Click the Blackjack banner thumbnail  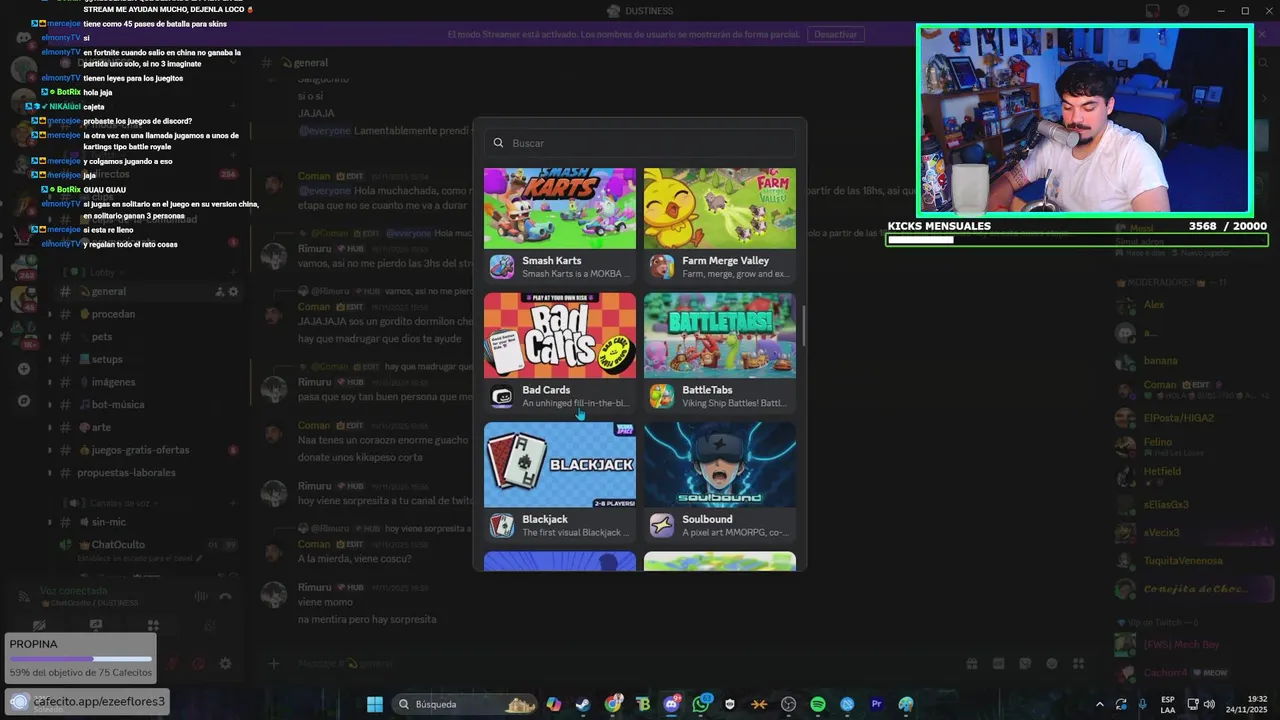coord(560,465)
